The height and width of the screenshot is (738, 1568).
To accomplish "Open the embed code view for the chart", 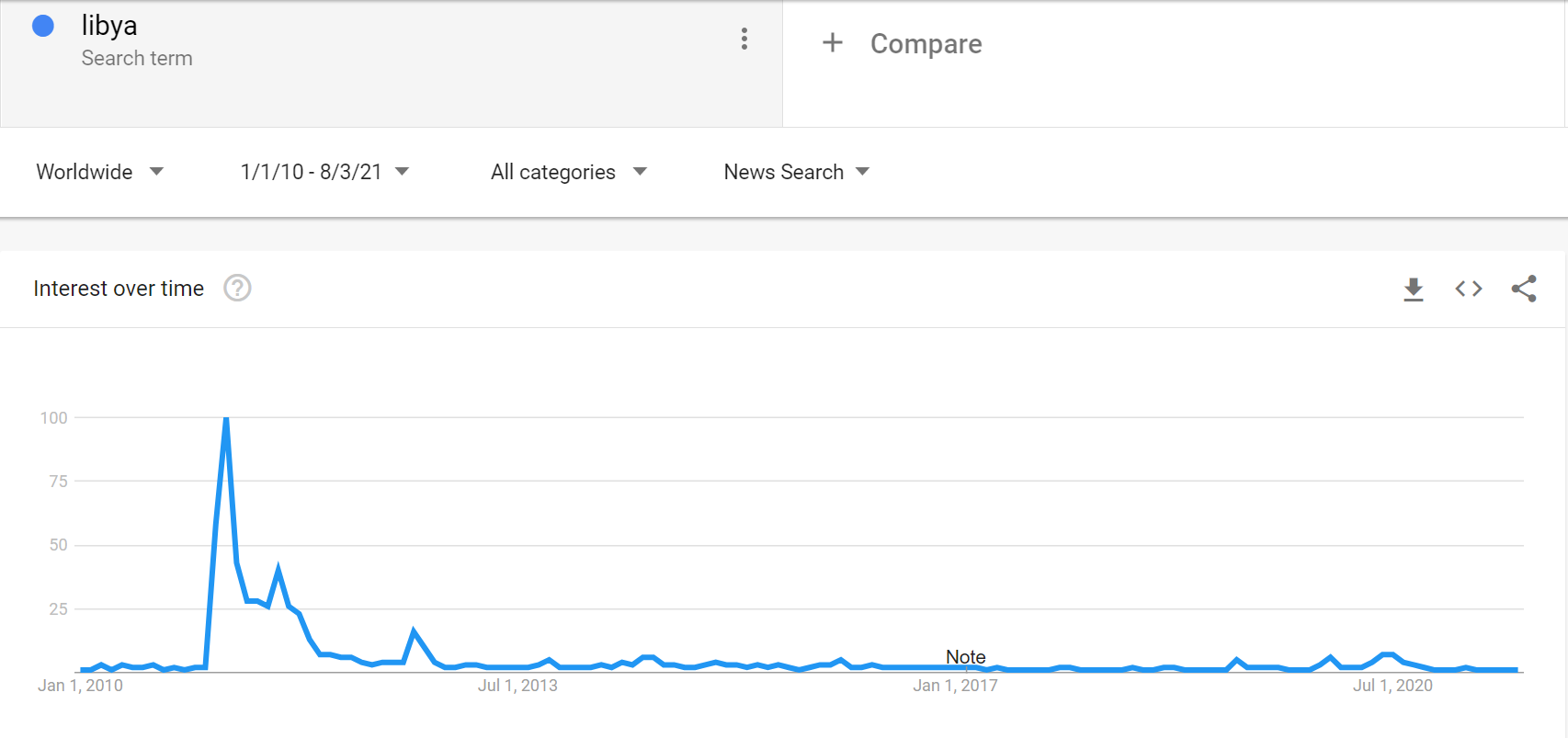I will click(1468, 289).
